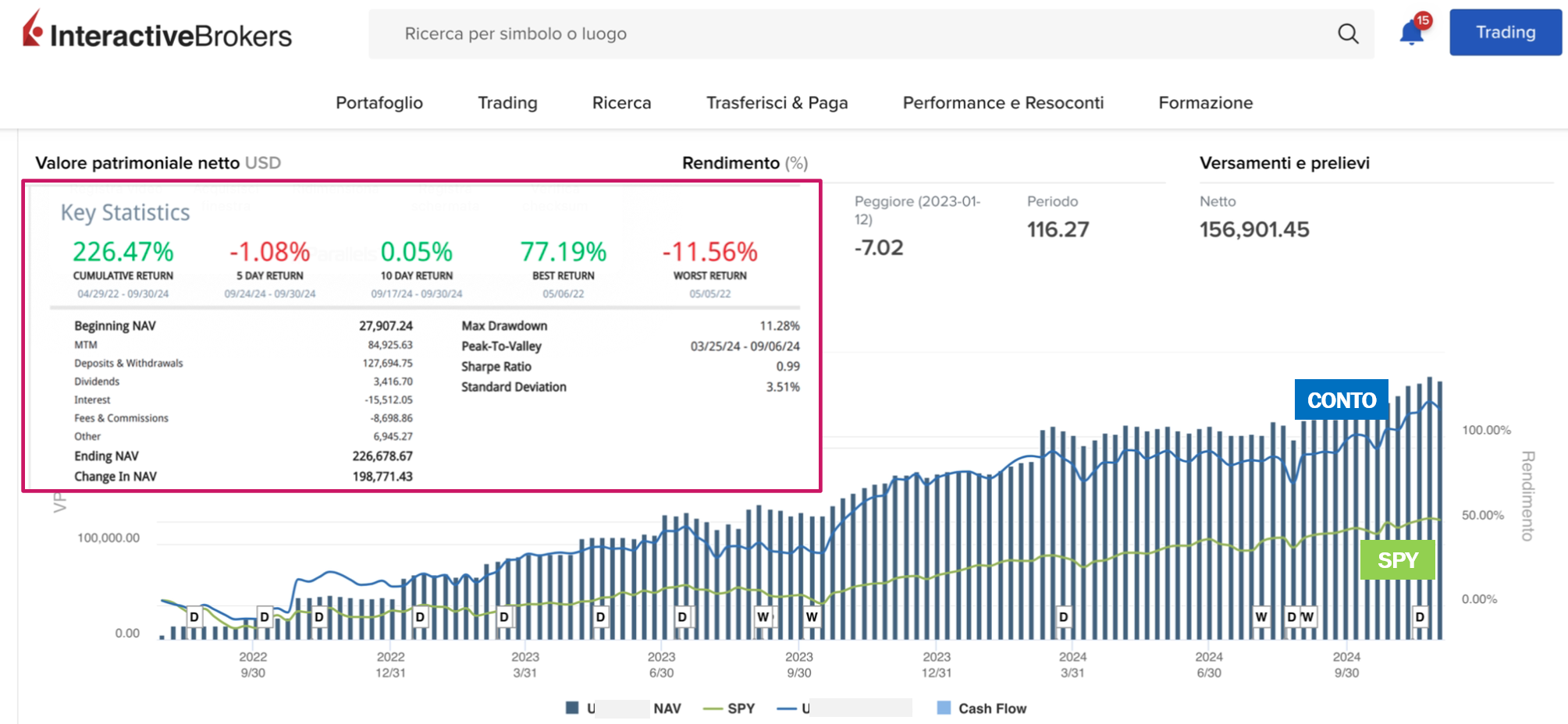The image size is (1568, 724).
Task: Click the W marker nearest 2023 9/30
Action: (812, 617)
